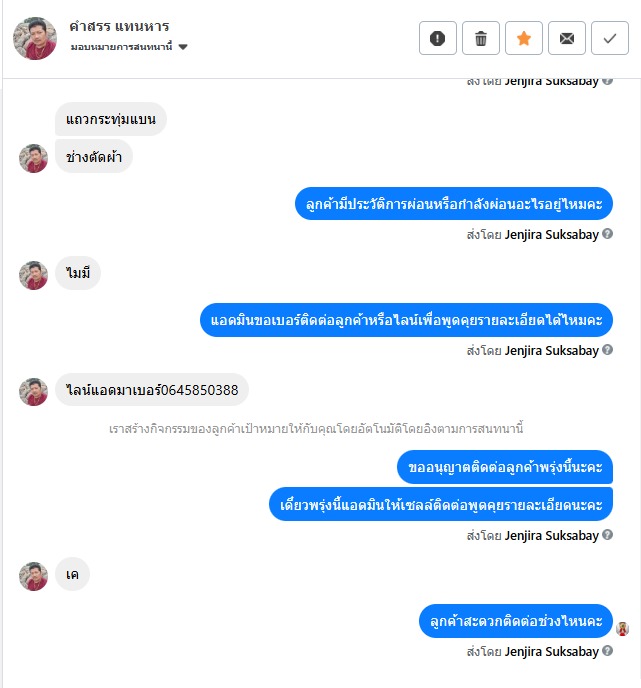Mark conversation done with checkmark icon
The width and height of the screenshot is (641, 688).
click(x=610, y=38)
